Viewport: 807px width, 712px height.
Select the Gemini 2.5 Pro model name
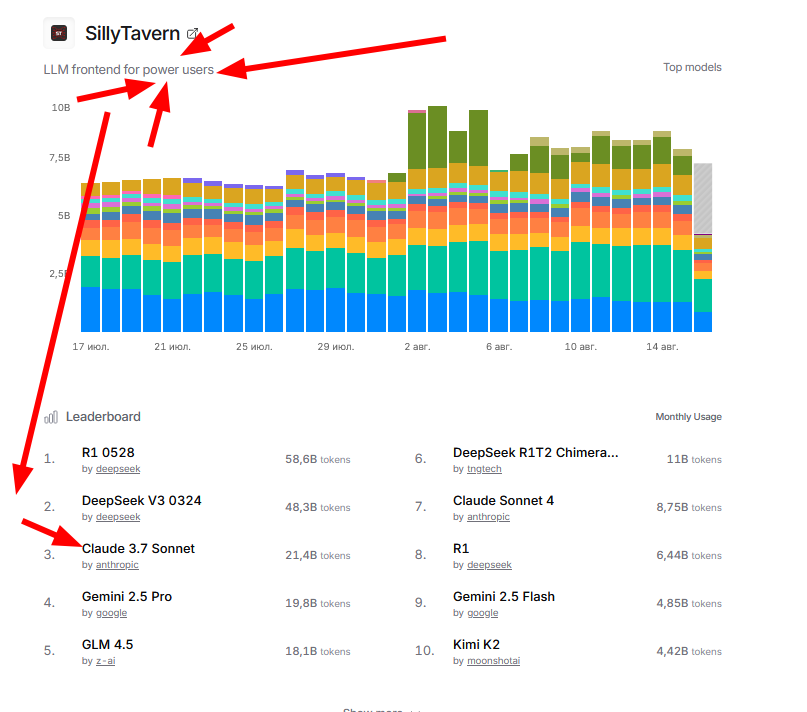click(x=127, y=596)
